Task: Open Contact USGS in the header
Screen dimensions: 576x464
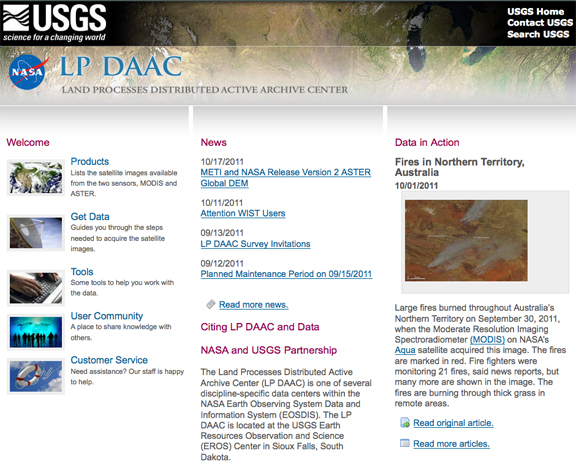Action: click(540, 23)
